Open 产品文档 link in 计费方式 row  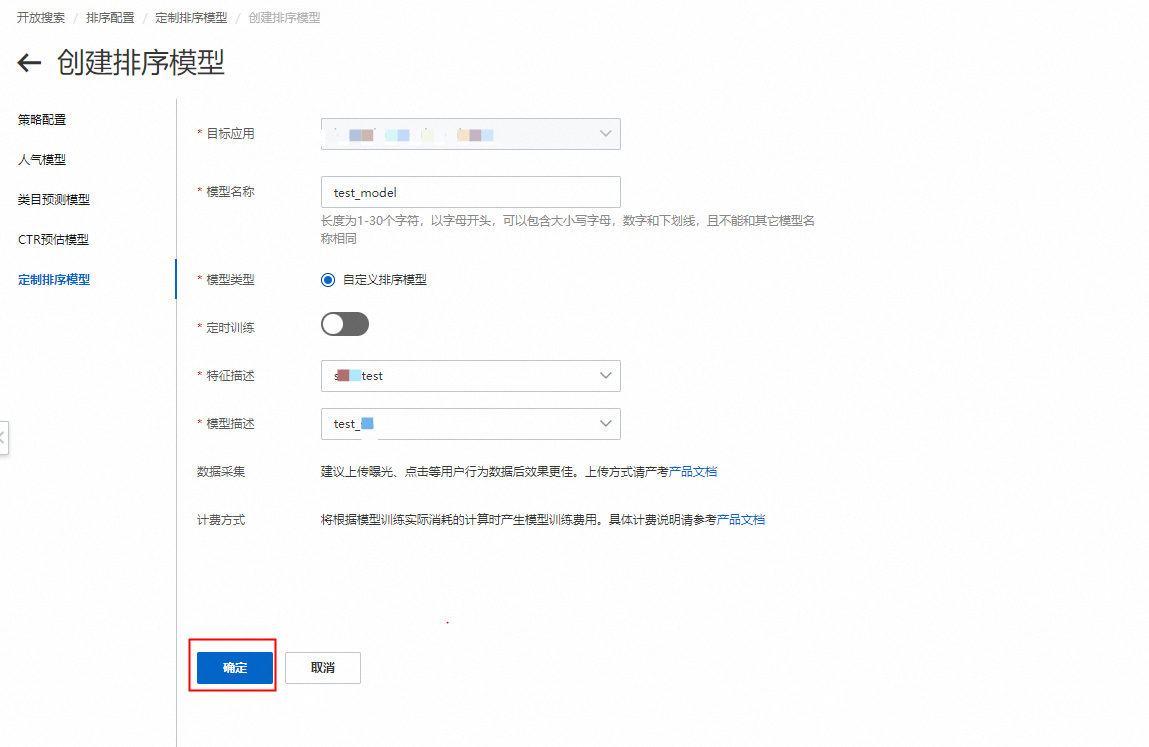coord(741,520)
